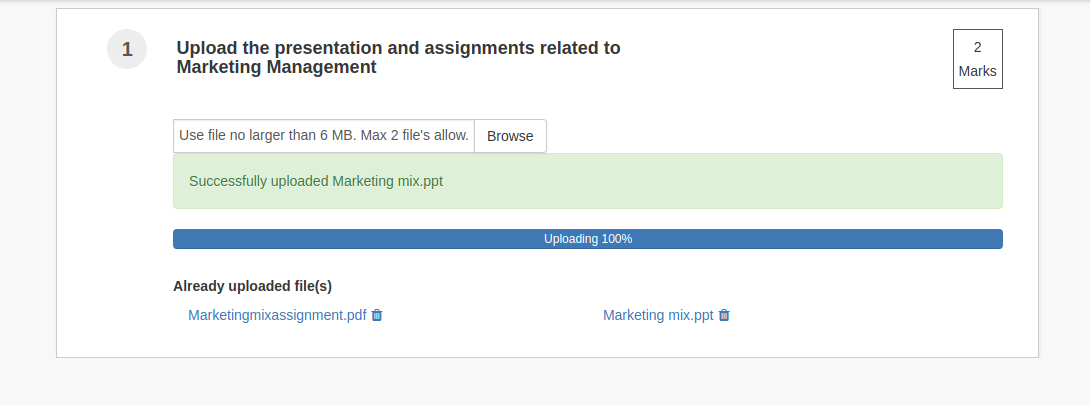The width and height of the screenshot is (1090, 406).
Task: Delete the Marketingmixassignment.pdf file using trash icon
Action: (377, 315)
